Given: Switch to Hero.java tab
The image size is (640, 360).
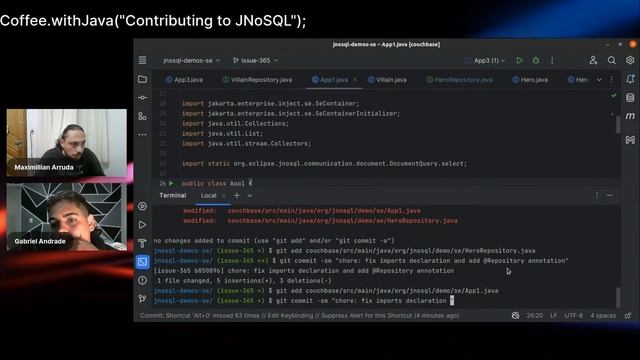Looking at the screenshot, I should pos(530,80).
